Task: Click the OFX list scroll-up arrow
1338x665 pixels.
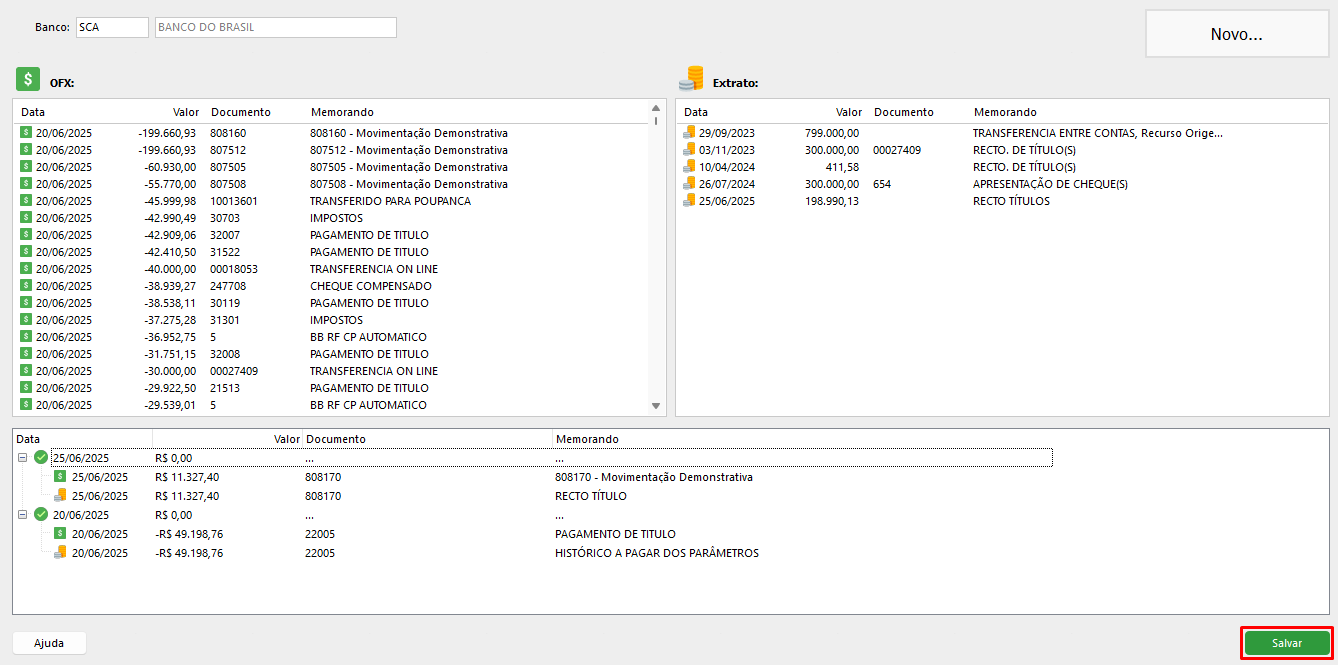Action: [656, 107]
